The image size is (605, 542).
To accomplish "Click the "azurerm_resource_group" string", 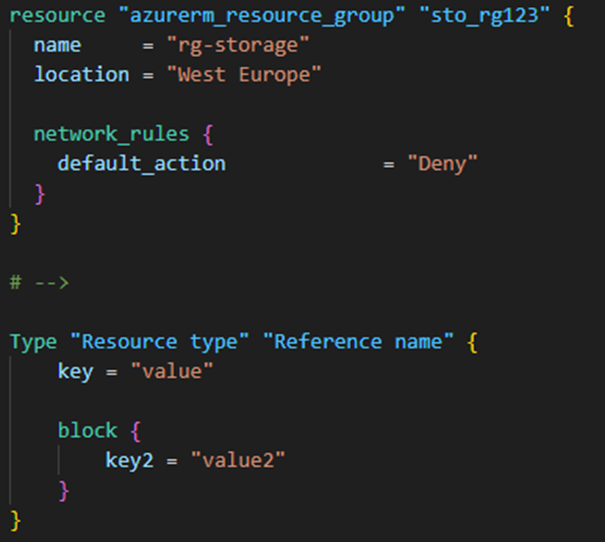I will pos(262,17).
